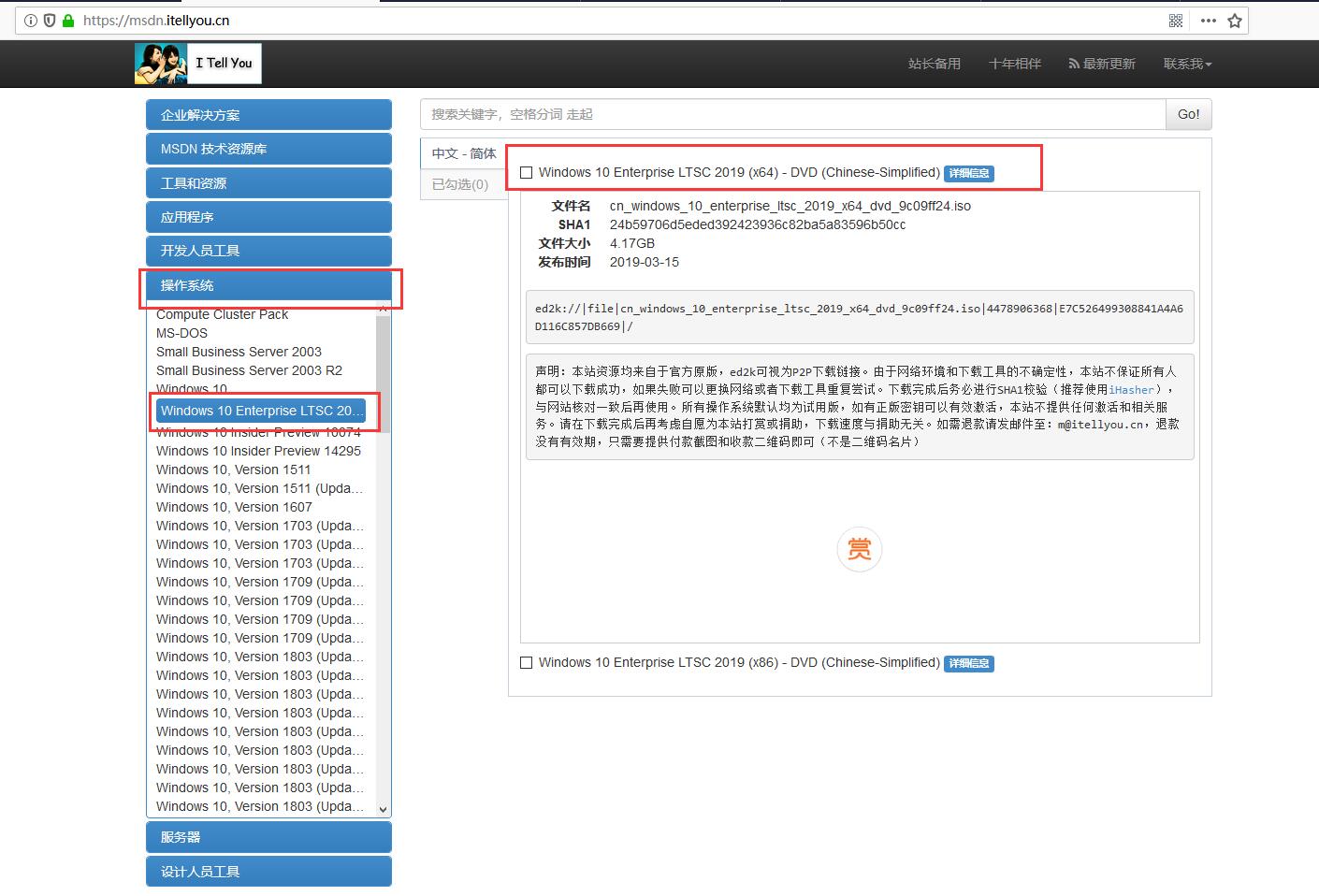Click the release date 2019-03-15
The image size is (1319, 896).
click(x=645, y=262)
